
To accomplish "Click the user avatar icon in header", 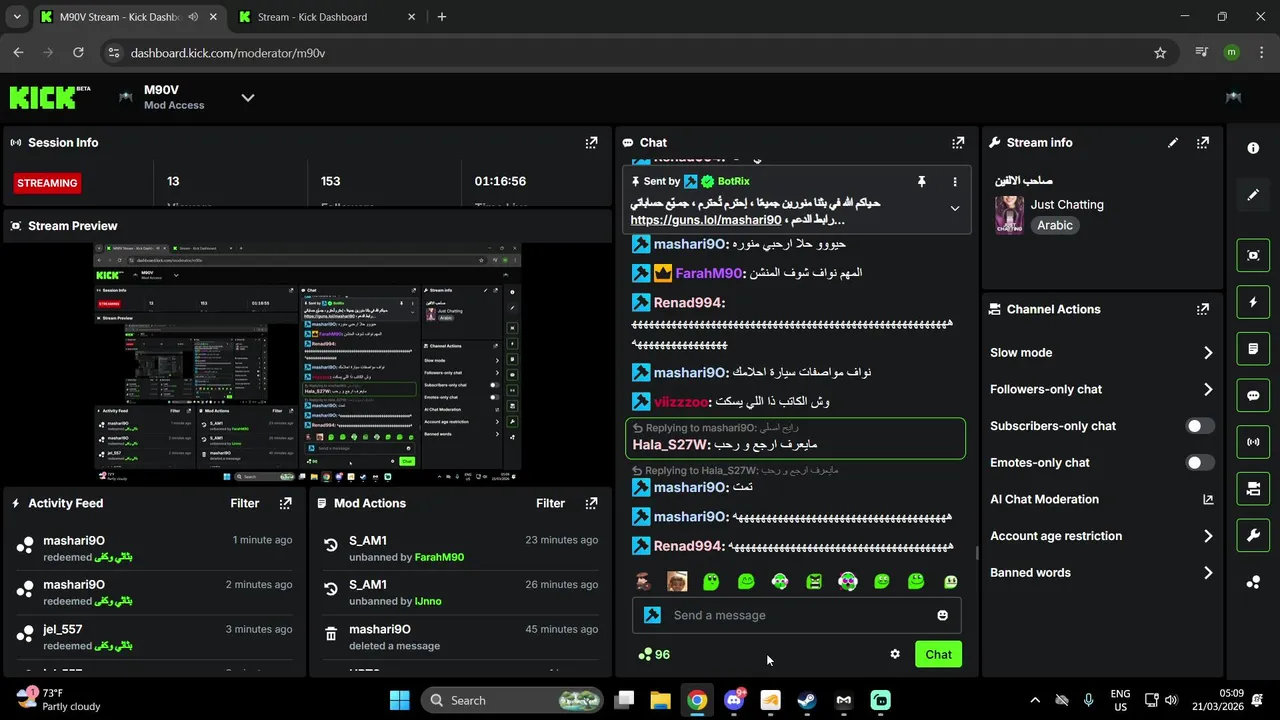I will pyautogui.click(x=1233, y=97).
